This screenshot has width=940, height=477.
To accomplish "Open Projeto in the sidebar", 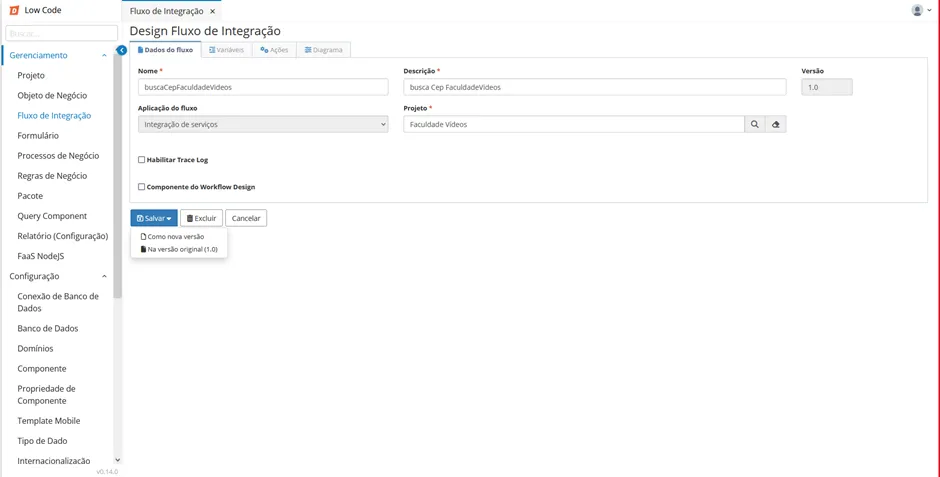I will tap(31, 76).
